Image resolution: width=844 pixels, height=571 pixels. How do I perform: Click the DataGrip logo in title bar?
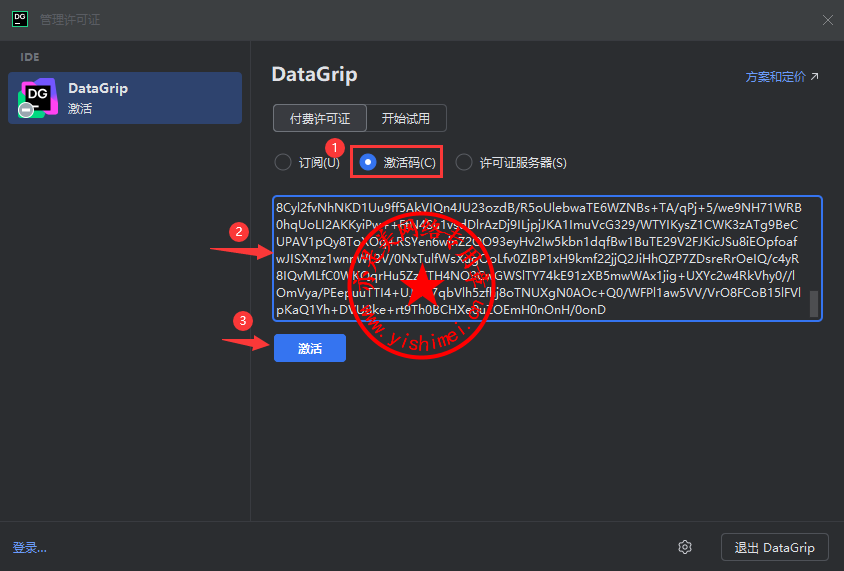(x=20, y=19)
